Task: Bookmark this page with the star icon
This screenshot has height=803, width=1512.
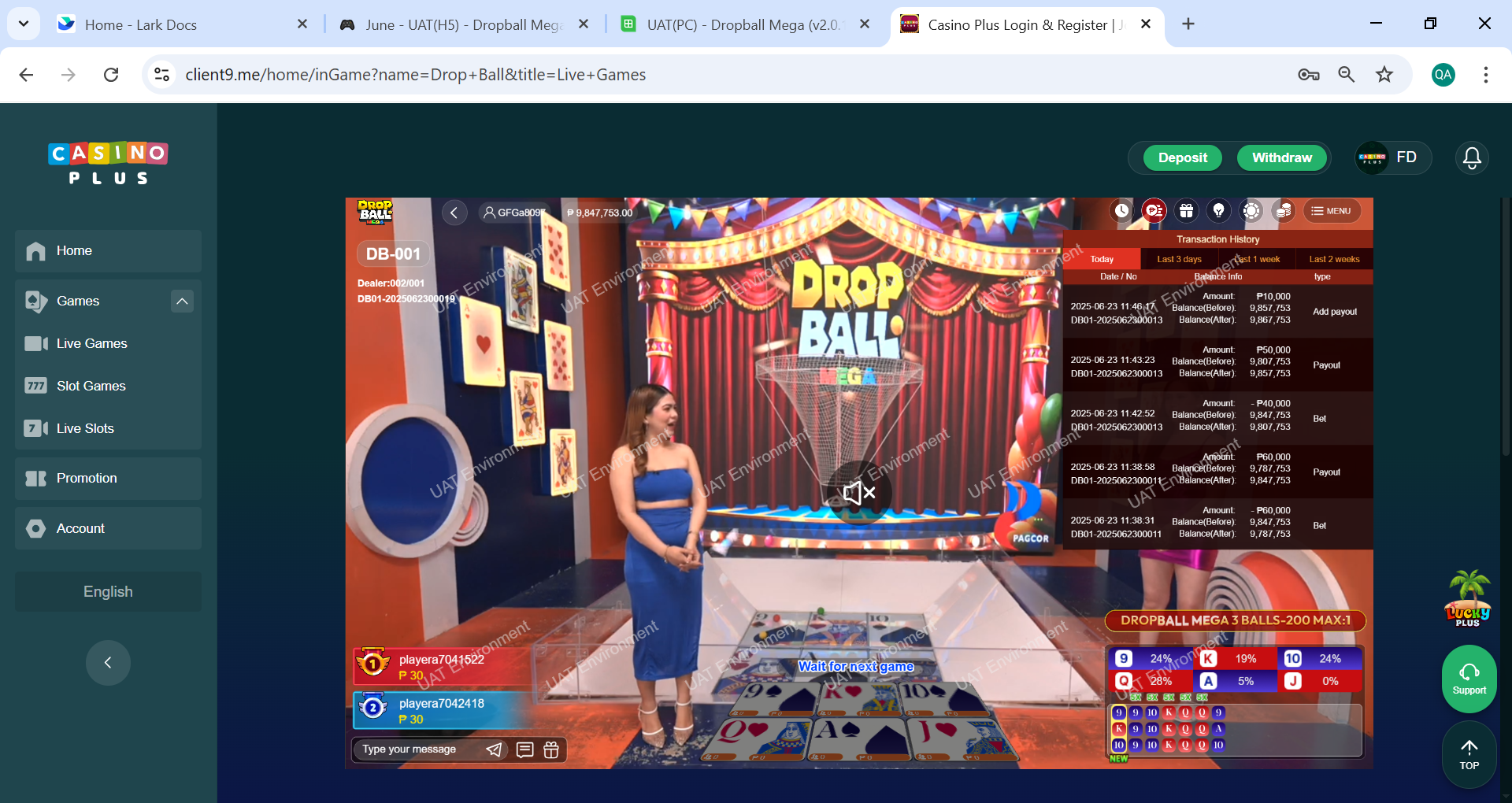Action: 1384,75
